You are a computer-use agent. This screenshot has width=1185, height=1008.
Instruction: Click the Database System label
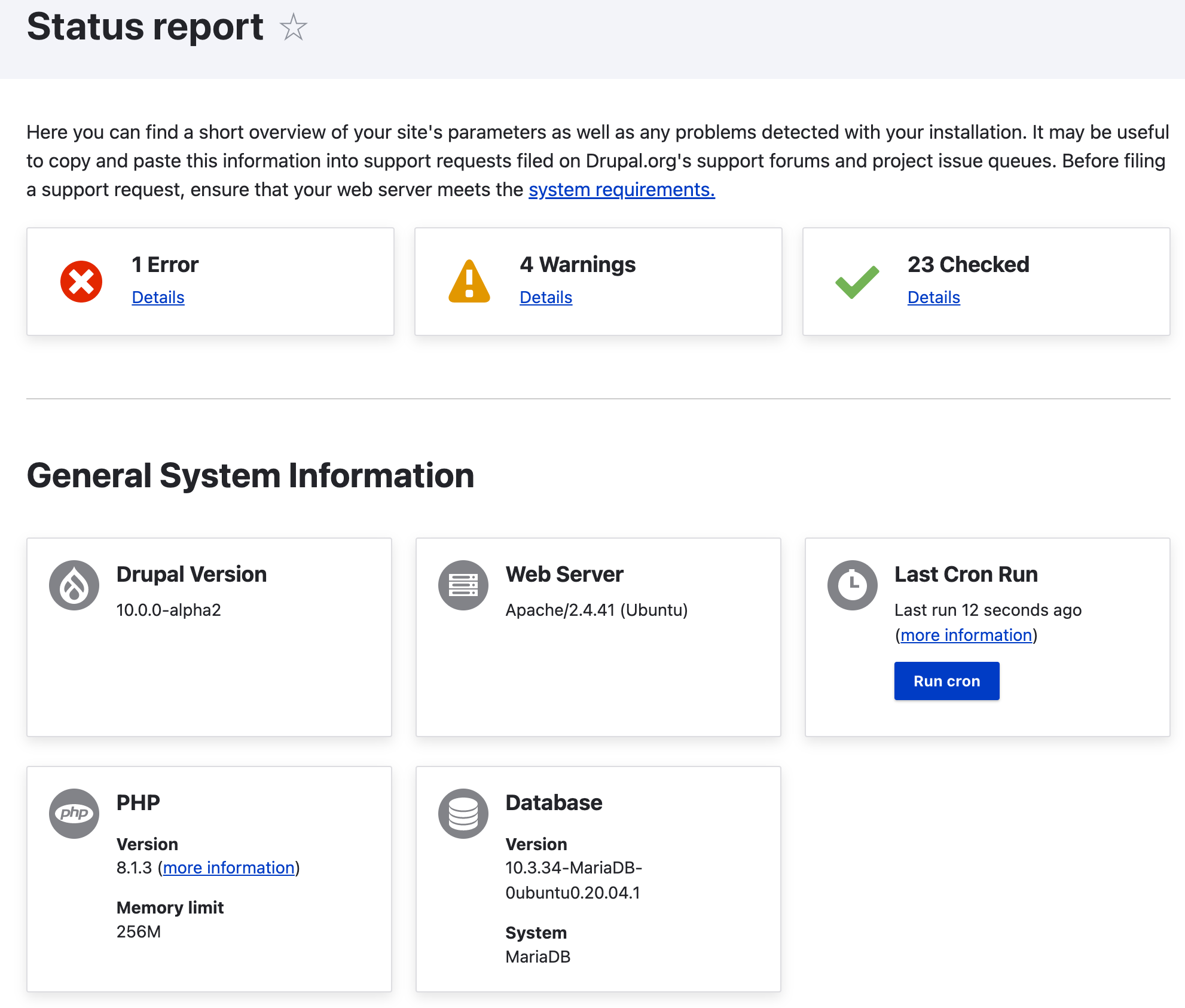point(536,933)
